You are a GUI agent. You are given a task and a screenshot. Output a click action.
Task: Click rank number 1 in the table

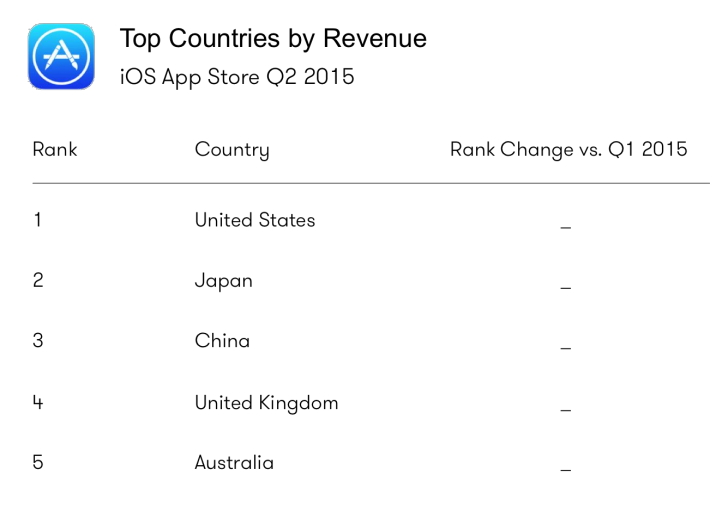38,220
